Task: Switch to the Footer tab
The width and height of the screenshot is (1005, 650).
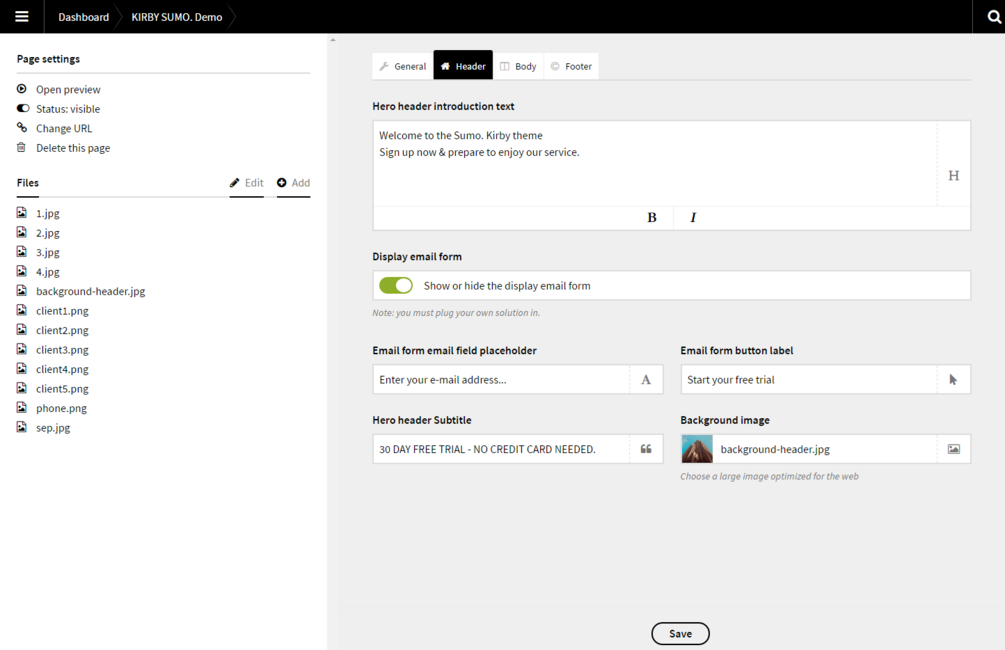Action: click(x=571, y=66)
